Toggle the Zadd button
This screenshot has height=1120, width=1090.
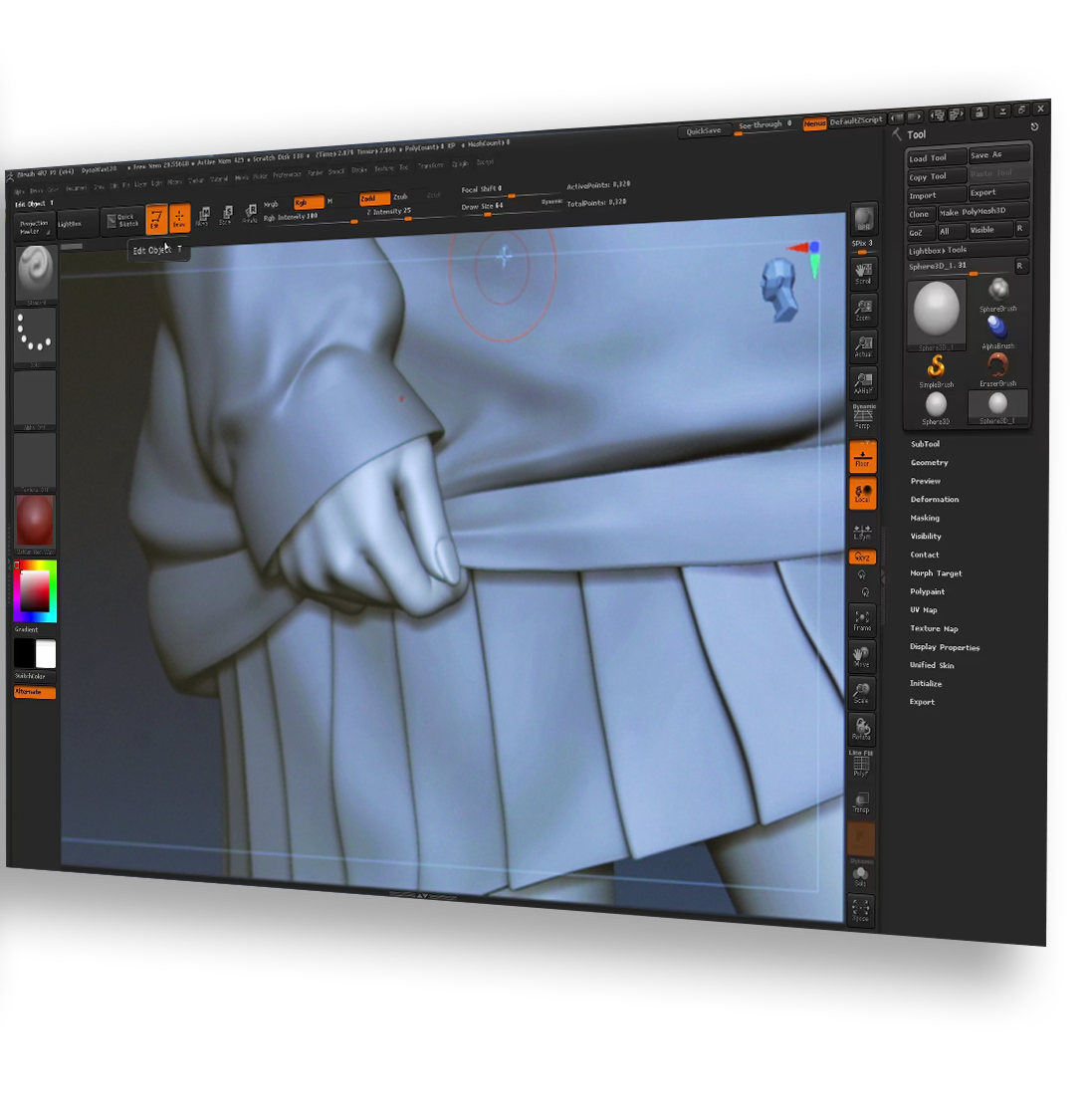(375, 198)
